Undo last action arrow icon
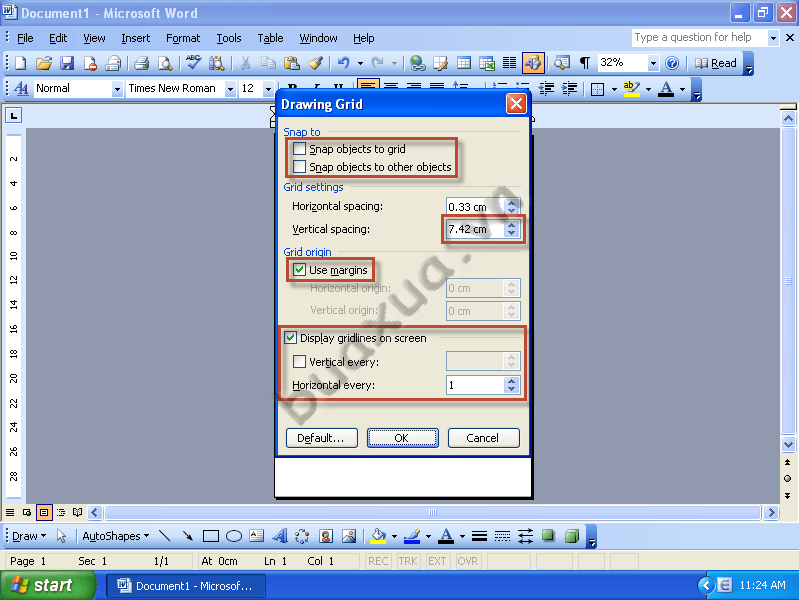The height and width of the screenshot is (600, 799). pyautogui.click(x=343, y=63)
